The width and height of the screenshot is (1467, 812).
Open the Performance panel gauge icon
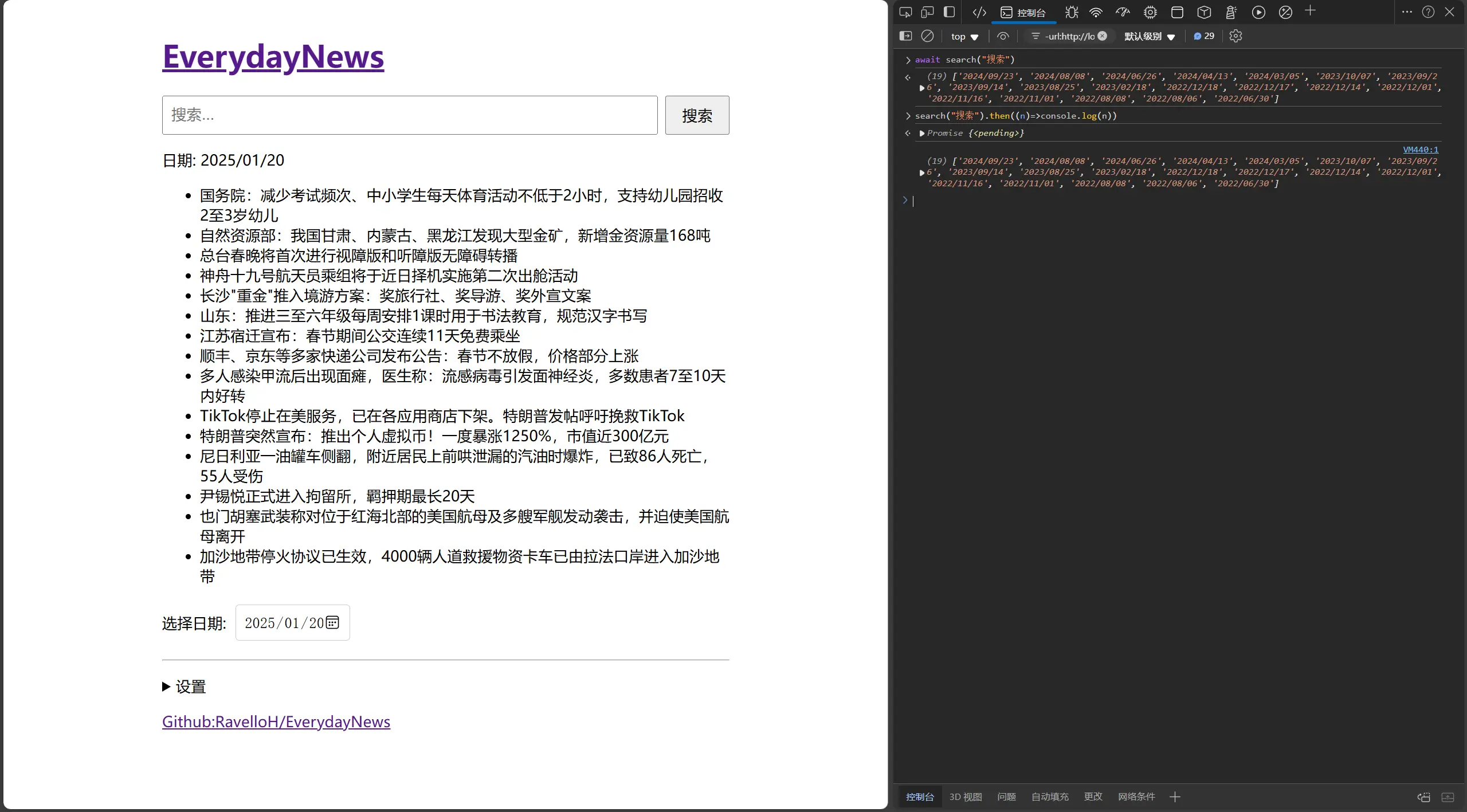[1123, 12]
